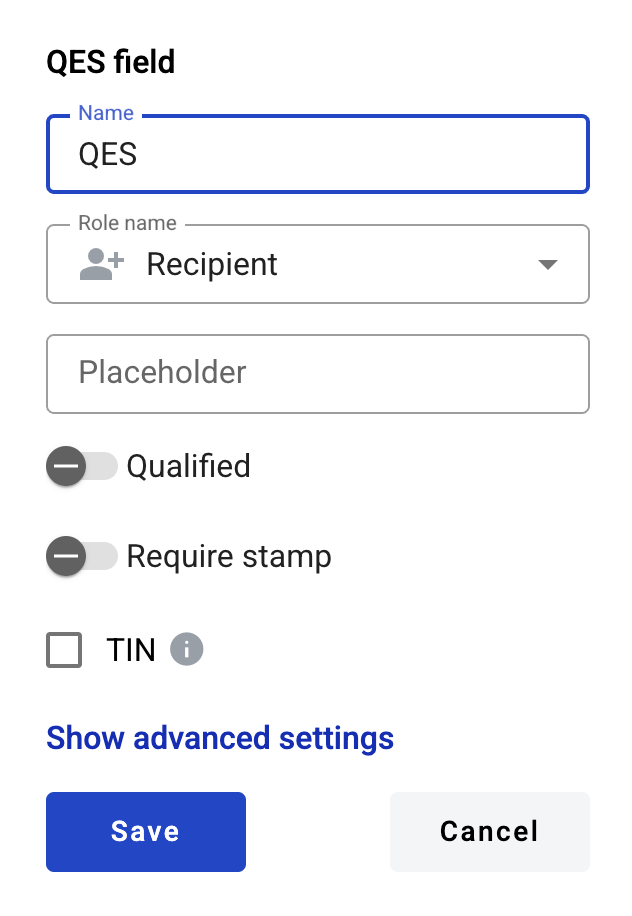Click the dropdown arrow next to Recipient
Viewport: 632px width, 916px height.
[x=548, y=265]
